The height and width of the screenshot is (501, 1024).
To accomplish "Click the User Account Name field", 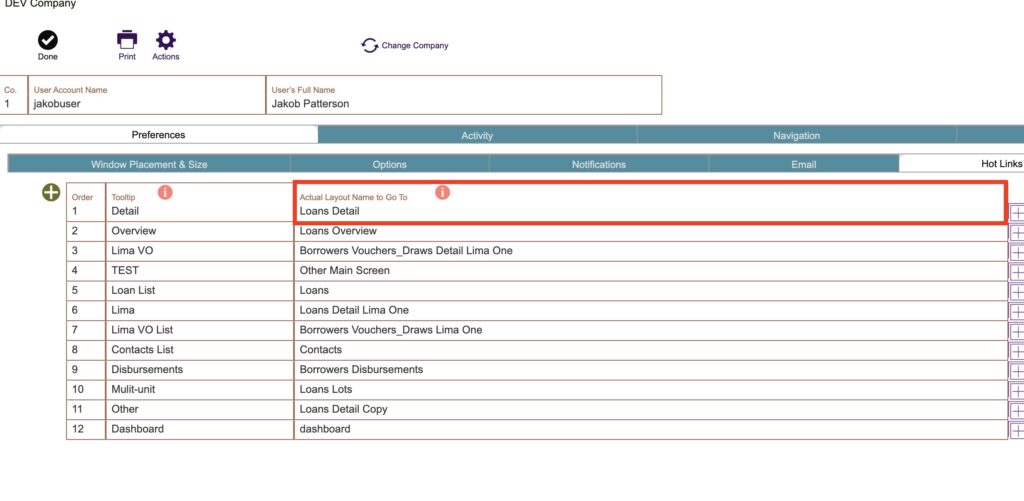I will click(147, 95).
